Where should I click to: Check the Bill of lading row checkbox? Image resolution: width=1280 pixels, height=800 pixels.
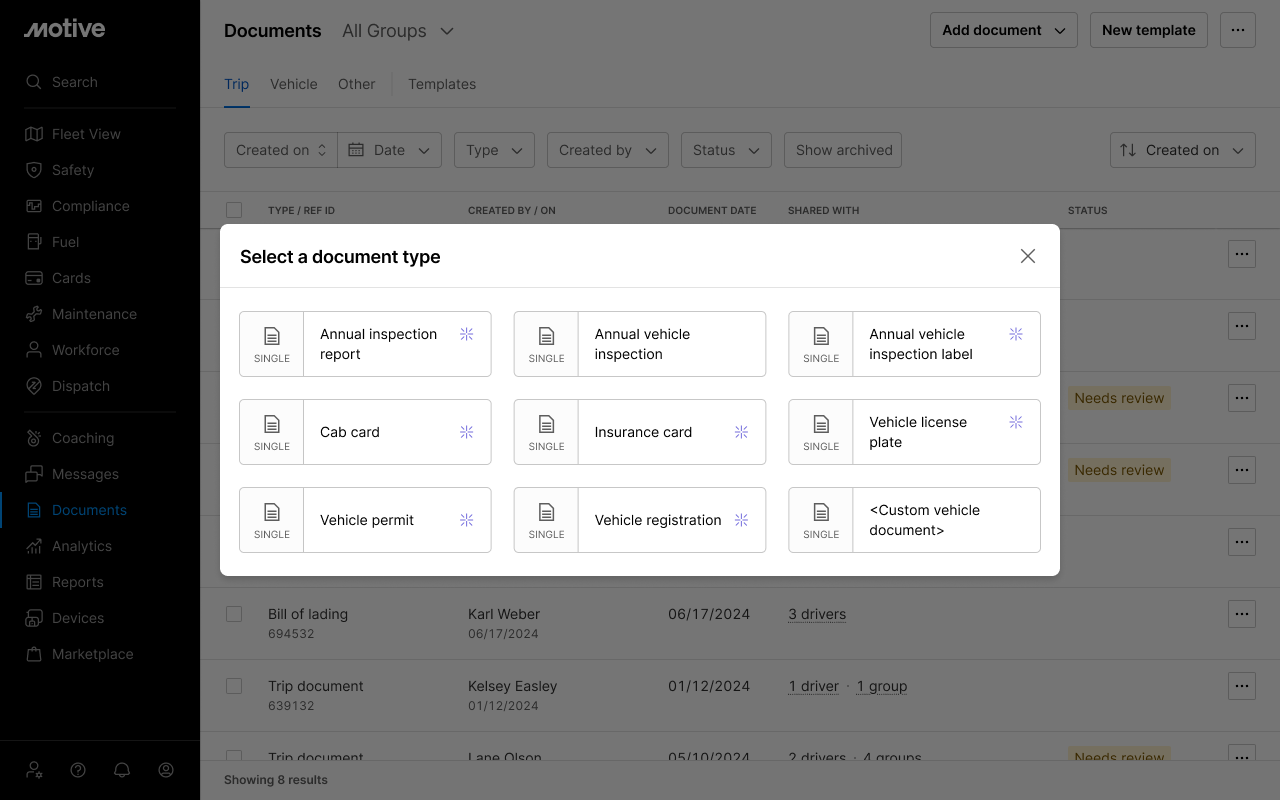[234, 614]
